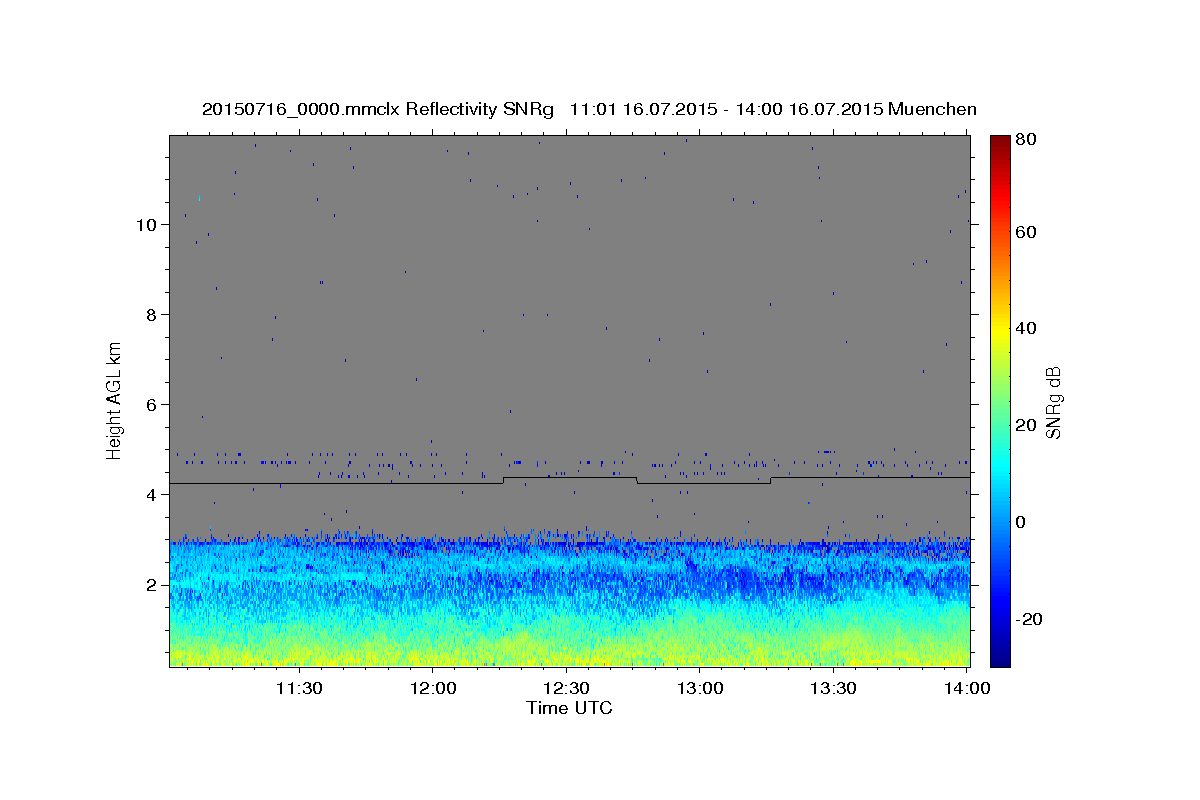This screenshot has height=800, width=1200.
Task: Click the 13:30 time tick label
Action: [833, 688]
